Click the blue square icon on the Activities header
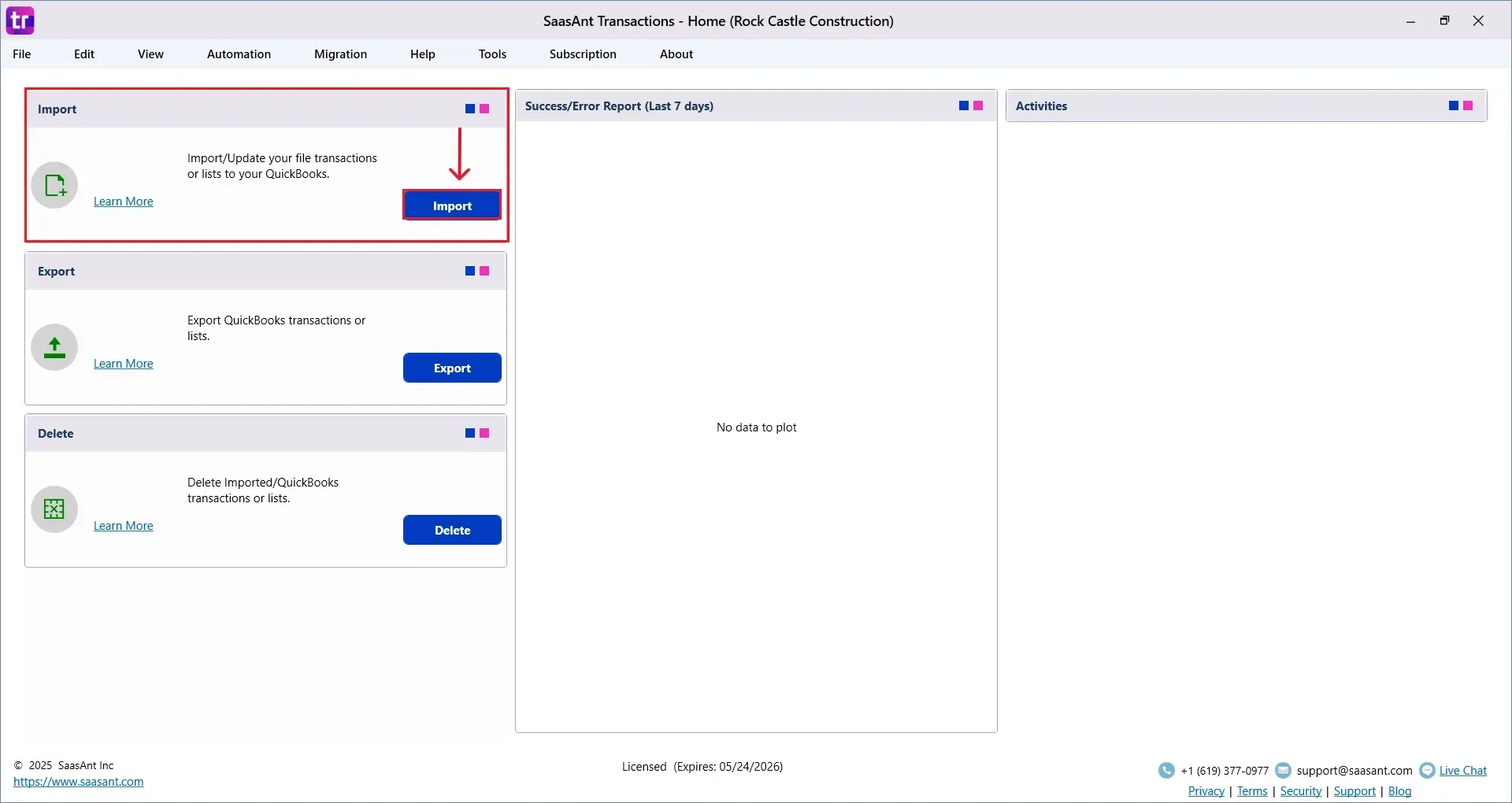 [1453, 105]
